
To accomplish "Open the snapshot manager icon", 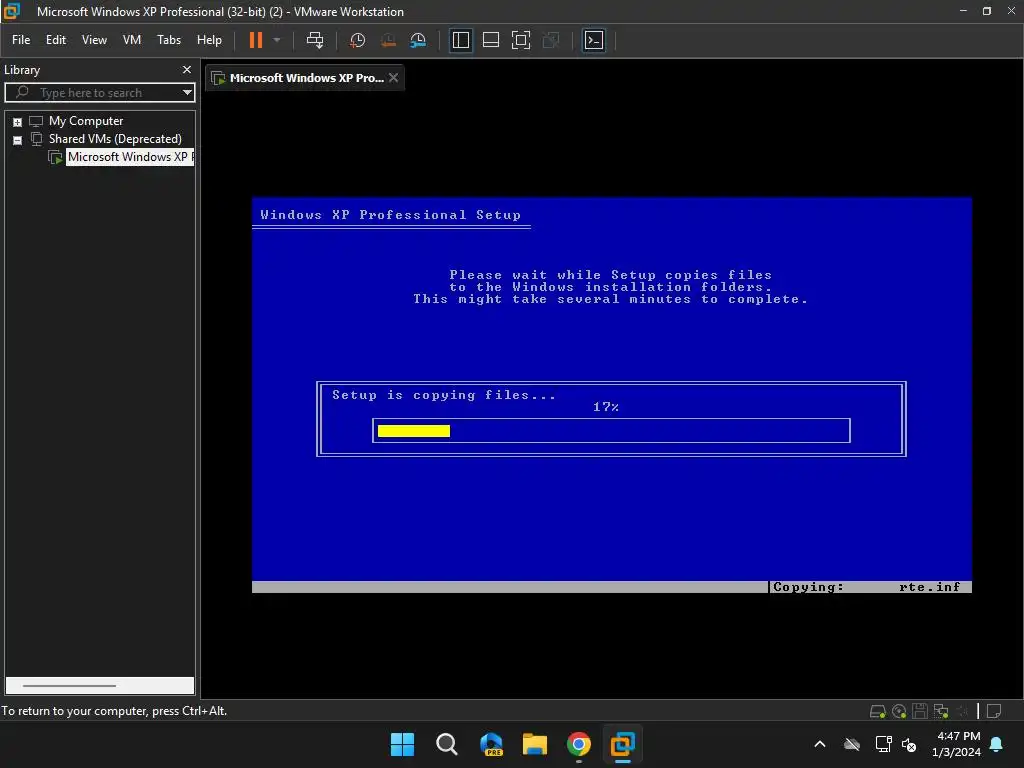I will 418,40.
